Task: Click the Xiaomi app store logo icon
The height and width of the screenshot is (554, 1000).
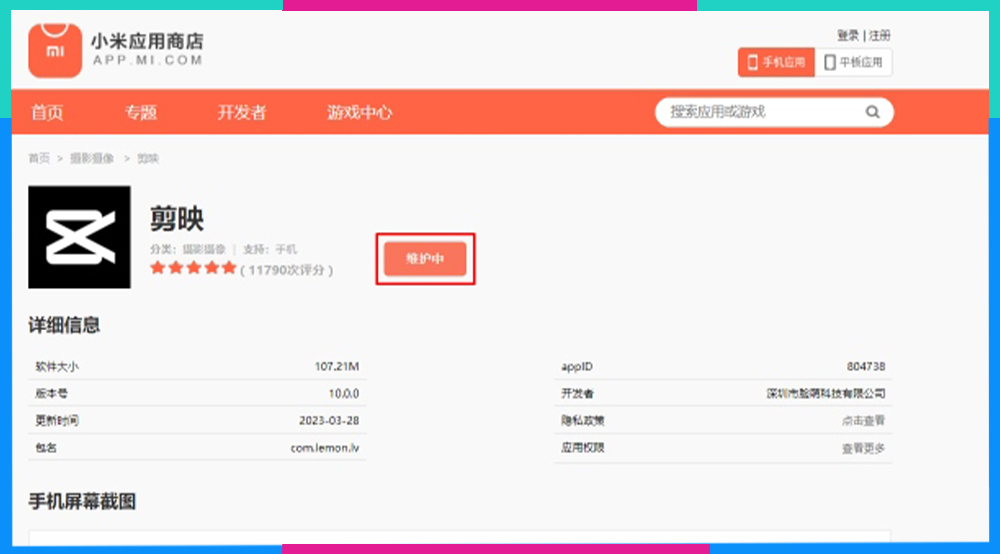Action: tap(55, 51)
